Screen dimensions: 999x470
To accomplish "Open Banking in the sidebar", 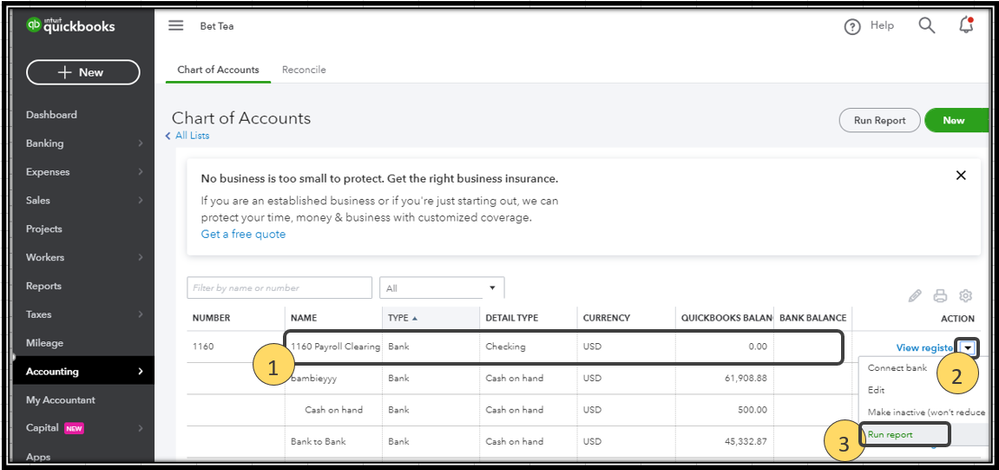I will (45, 143).
